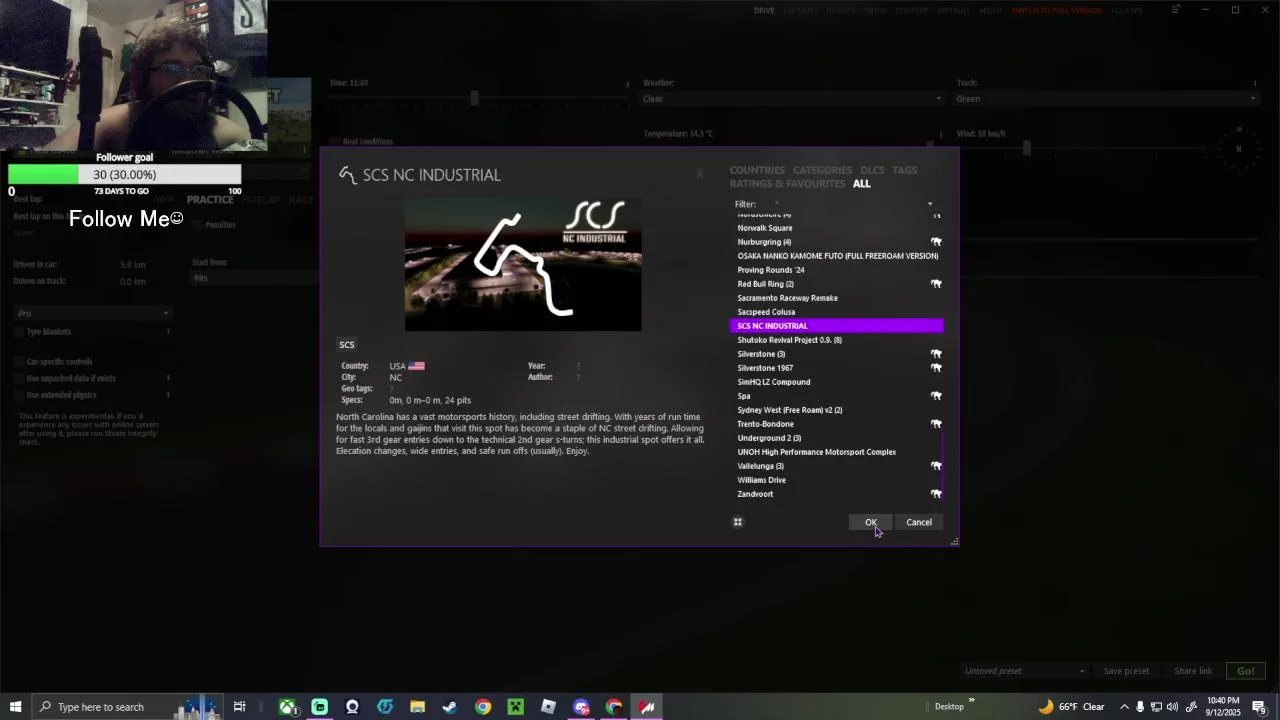Select Underground 2 (3) track
This screenshot has height=720, width=1280.
pyautogui.click(x=769, y=438)
